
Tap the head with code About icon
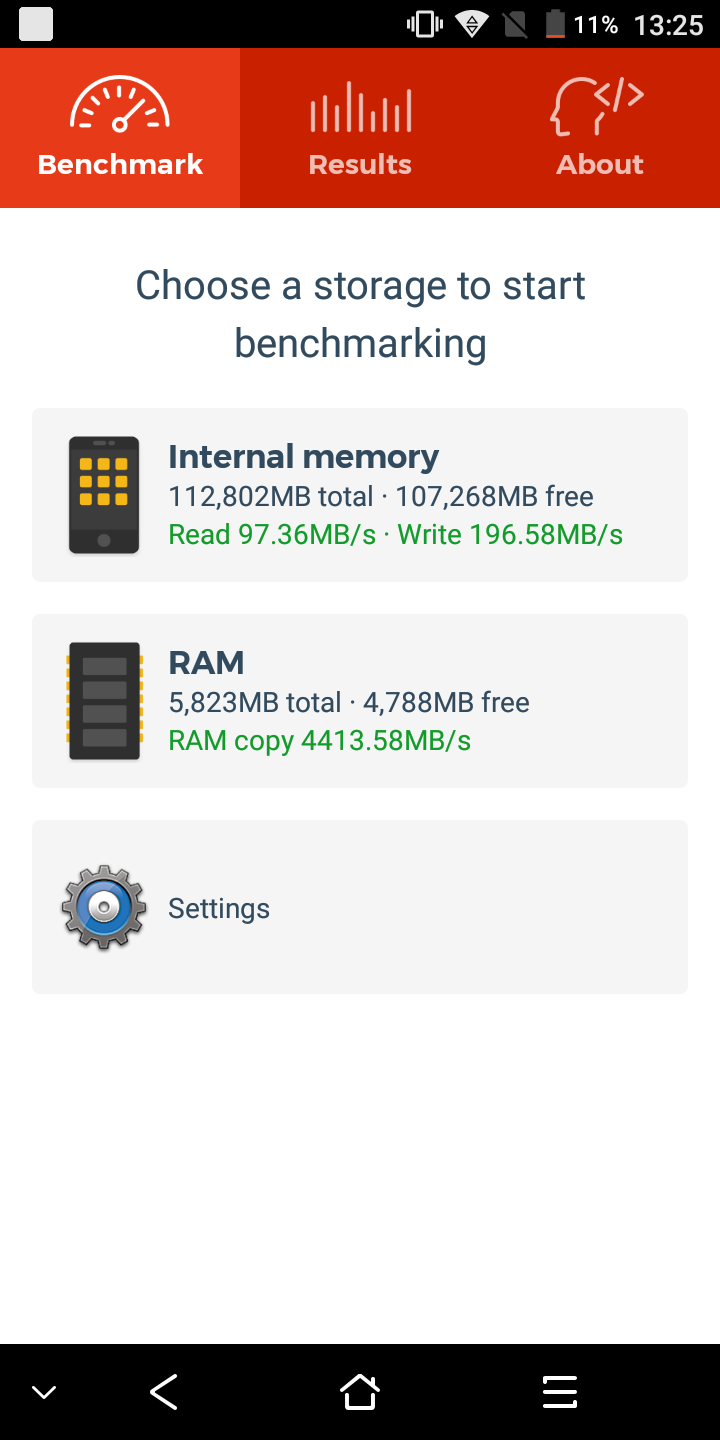[x=598, y=106]
